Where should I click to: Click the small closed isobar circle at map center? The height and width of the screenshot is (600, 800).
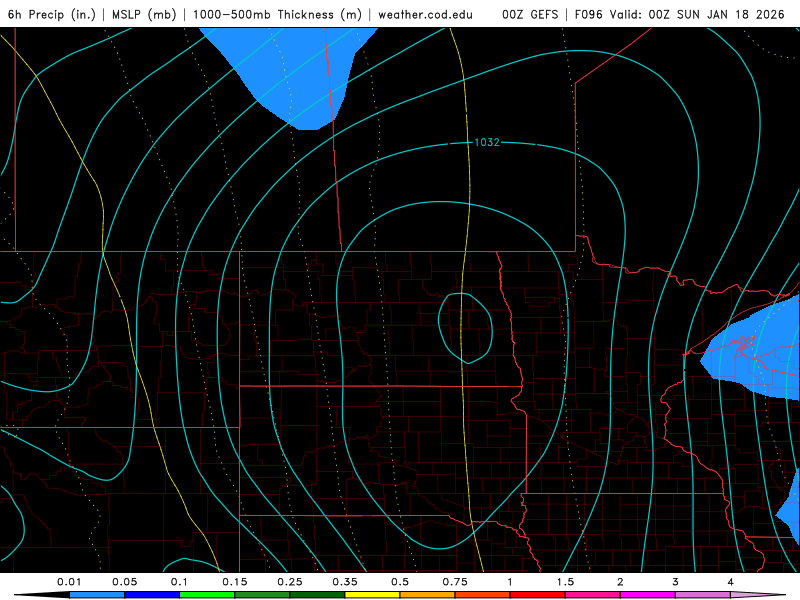(465, 328)
